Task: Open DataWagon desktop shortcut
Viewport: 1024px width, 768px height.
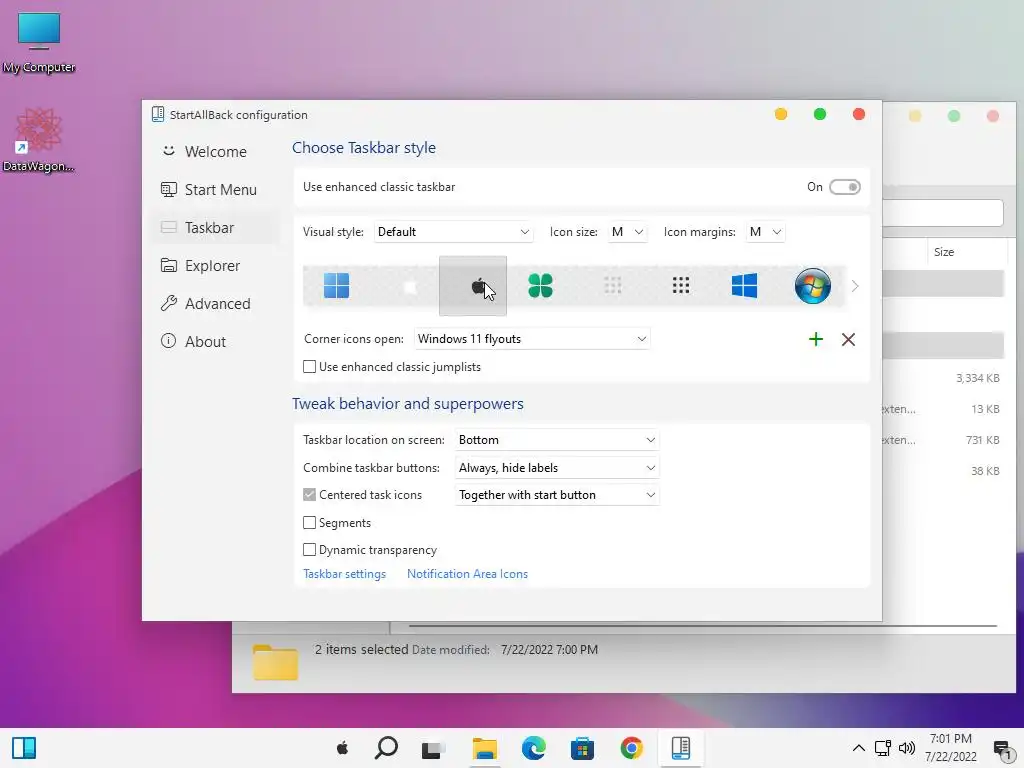Action: [39, 140]
